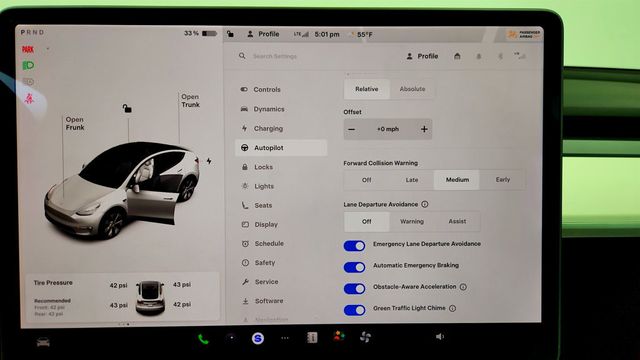Tap the car image thumbnail in tire card

150,298
